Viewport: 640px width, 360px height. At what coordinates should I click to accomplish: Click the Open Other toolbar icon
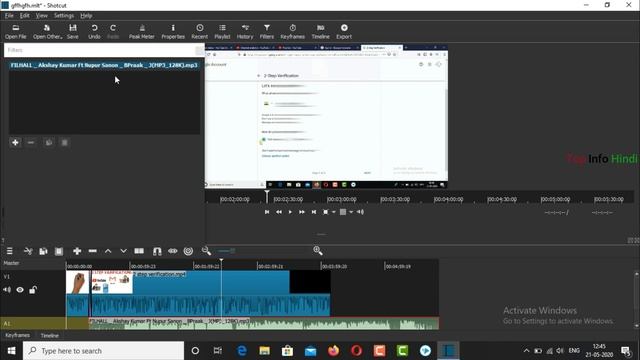[47, 31]
